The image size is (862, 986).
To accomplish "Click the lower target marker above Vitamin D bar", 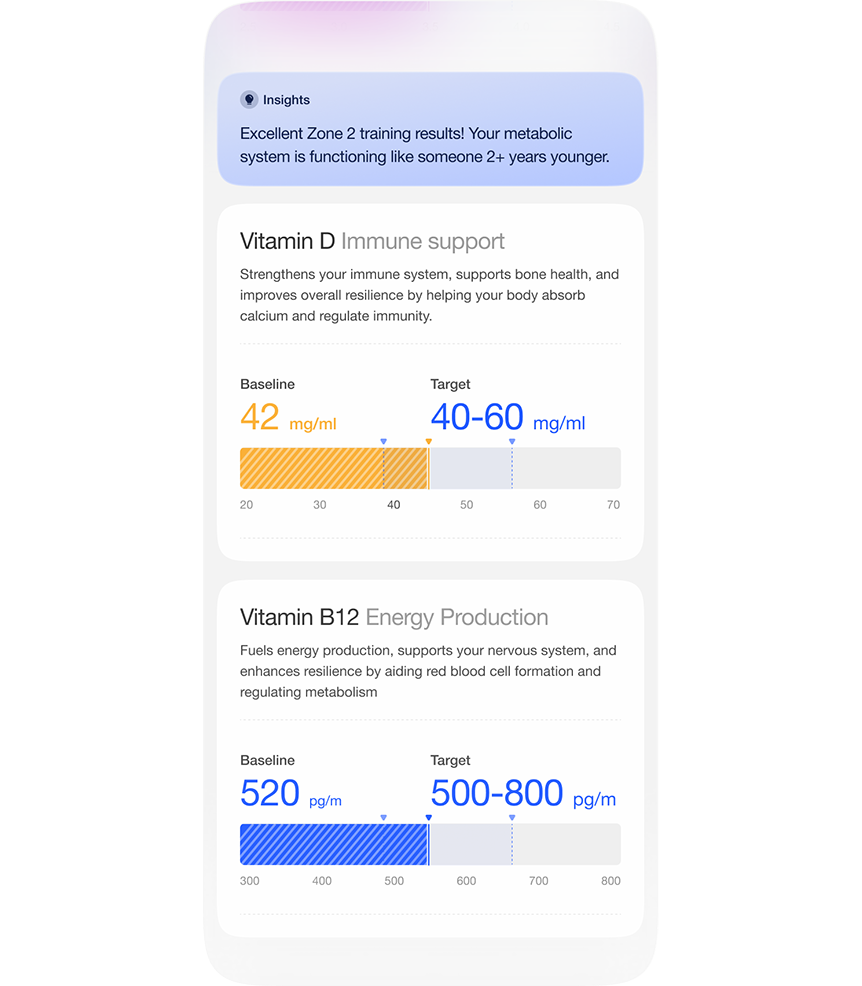I will point(383,441).
